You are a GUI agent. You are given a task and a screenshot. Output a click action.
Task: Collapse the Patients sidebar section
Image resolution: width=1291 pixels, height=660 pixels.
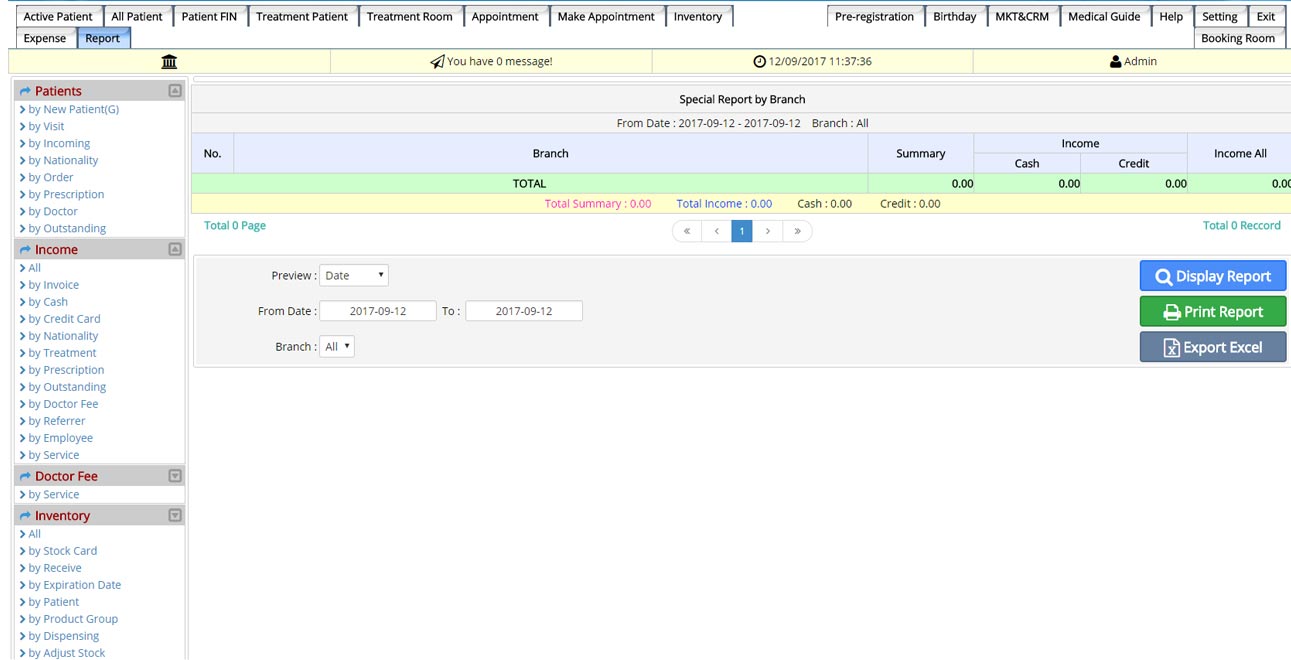pos(175,91)
